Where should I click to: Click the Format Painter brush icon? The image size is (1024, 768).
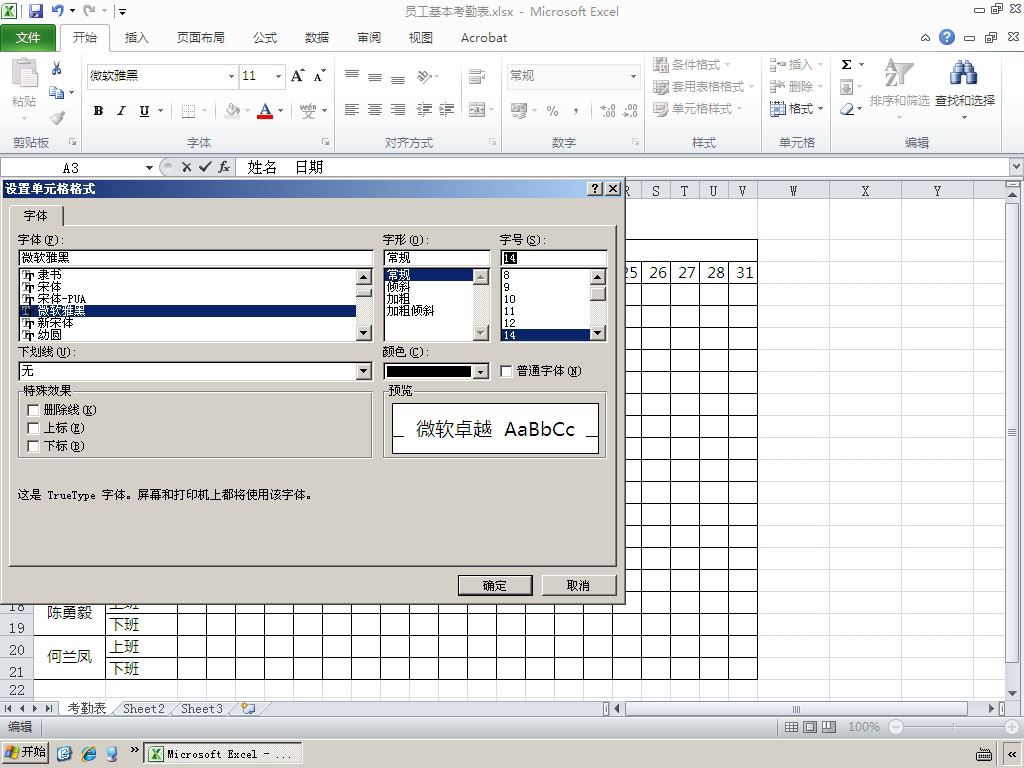click(57, 118)
